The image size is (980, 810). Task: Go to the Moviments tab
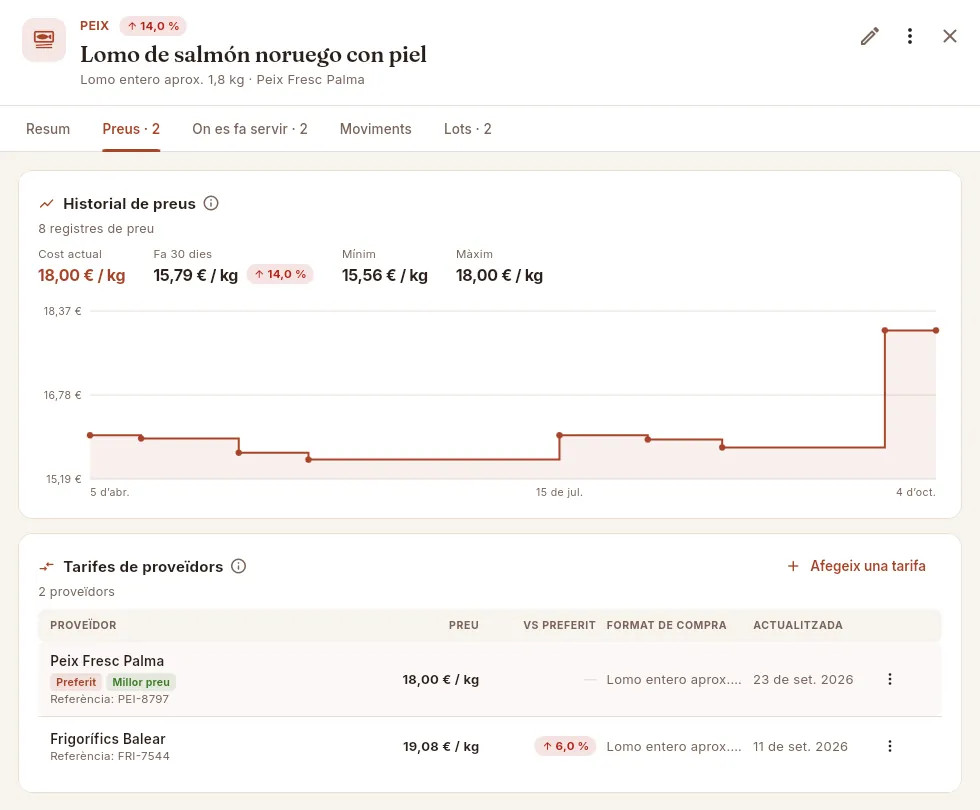376,129
